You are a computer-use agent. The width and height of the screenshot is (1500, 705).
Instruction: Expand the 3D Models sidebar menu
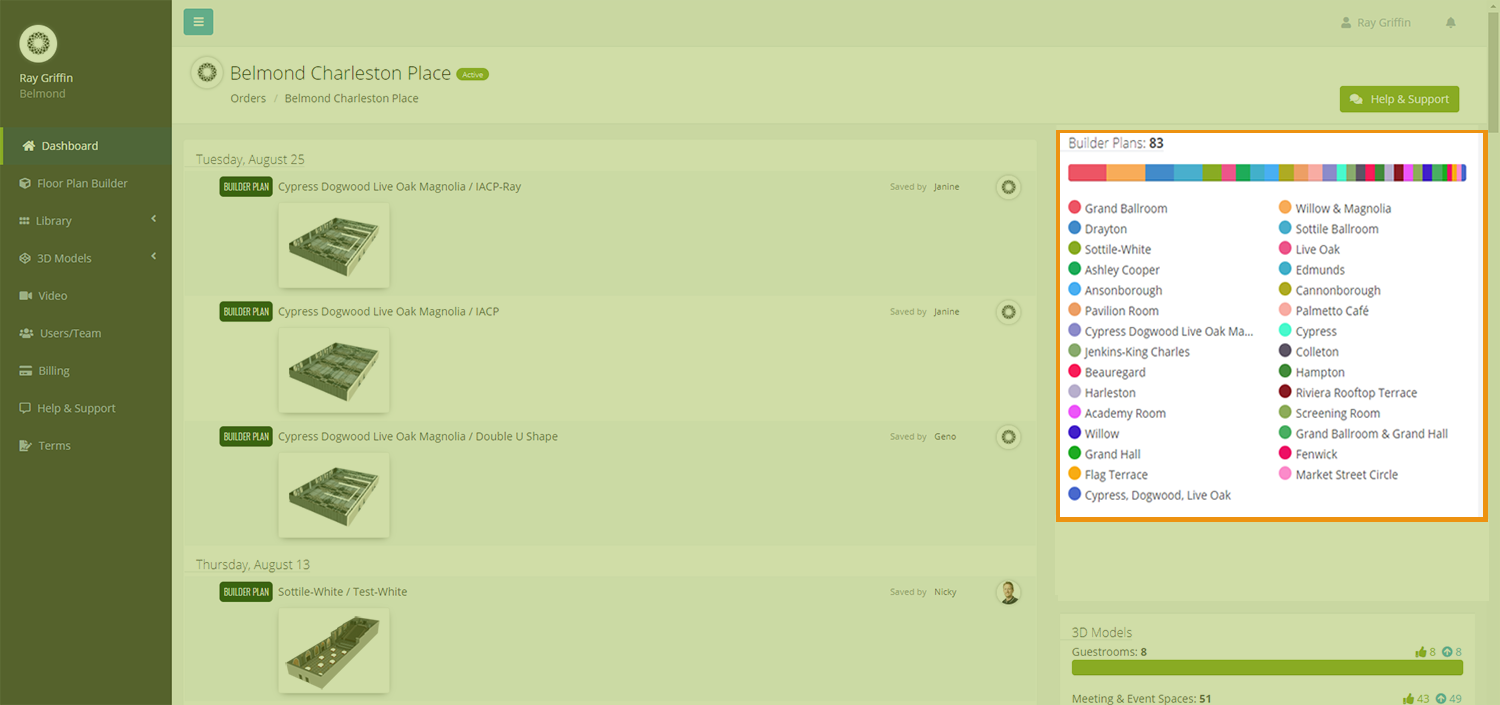[86, 258]
